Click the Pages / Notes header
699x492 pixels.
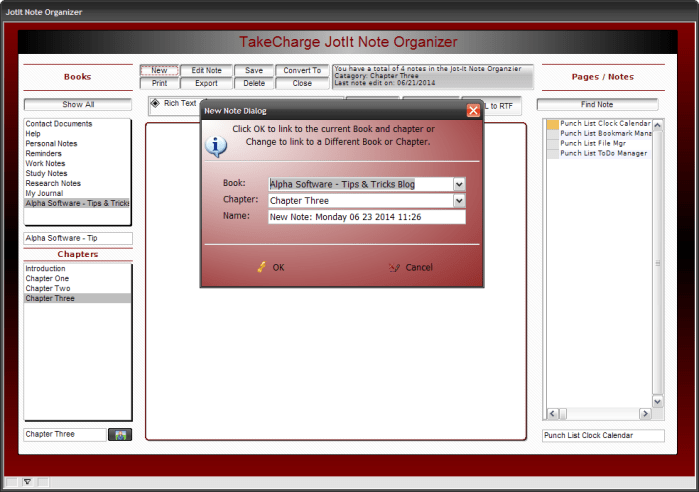tap(603, 77)
